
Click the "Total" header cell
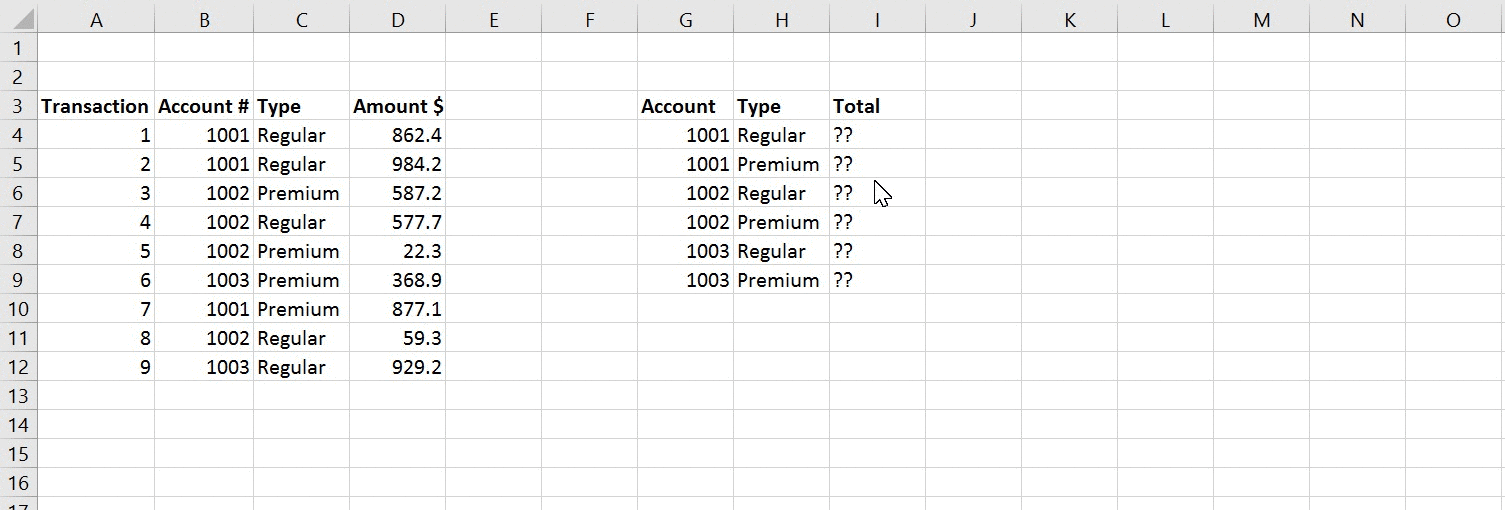click(x=876, y=106)
